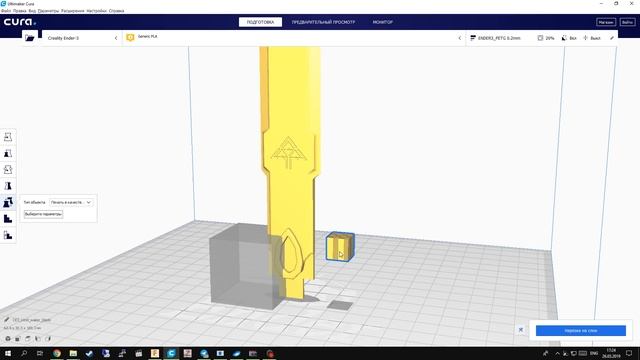The width and height of the screenshot is (640, 360).
Task: Open file with the folder icon
Action: tap(30, 38)
